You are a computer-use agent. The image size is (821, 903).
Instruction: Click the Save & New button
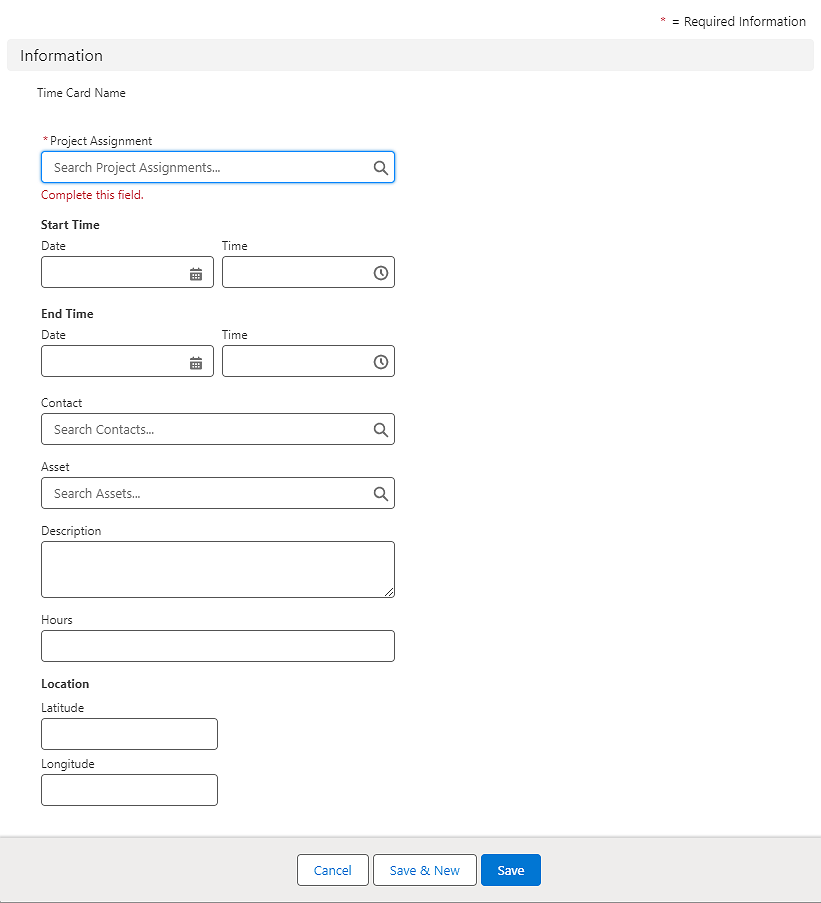click(x=424, y=870)
